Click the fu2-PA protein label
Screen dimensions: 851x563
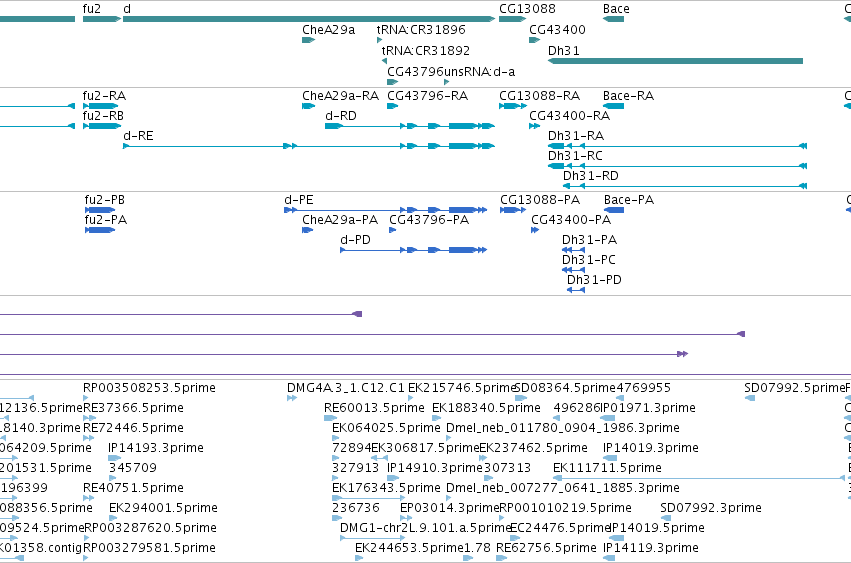106,220
